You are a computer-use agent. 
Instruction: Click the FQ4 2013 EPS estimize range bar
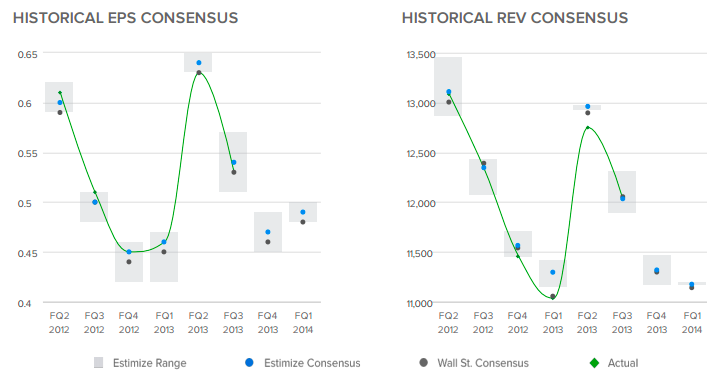click(268, 232)
